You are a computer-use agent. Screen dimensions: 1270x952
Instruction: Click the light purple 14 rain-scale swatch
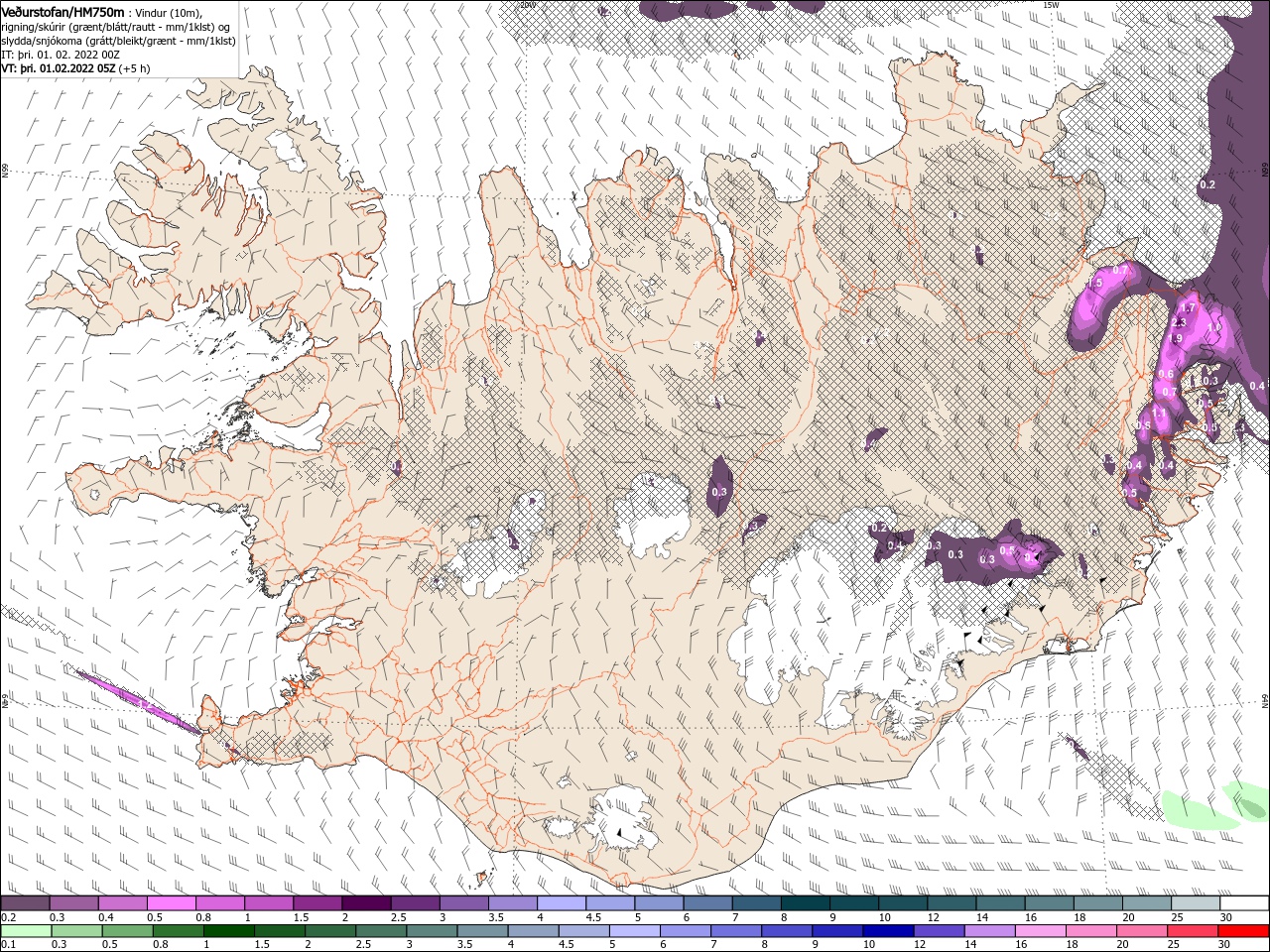pos(988,931)
